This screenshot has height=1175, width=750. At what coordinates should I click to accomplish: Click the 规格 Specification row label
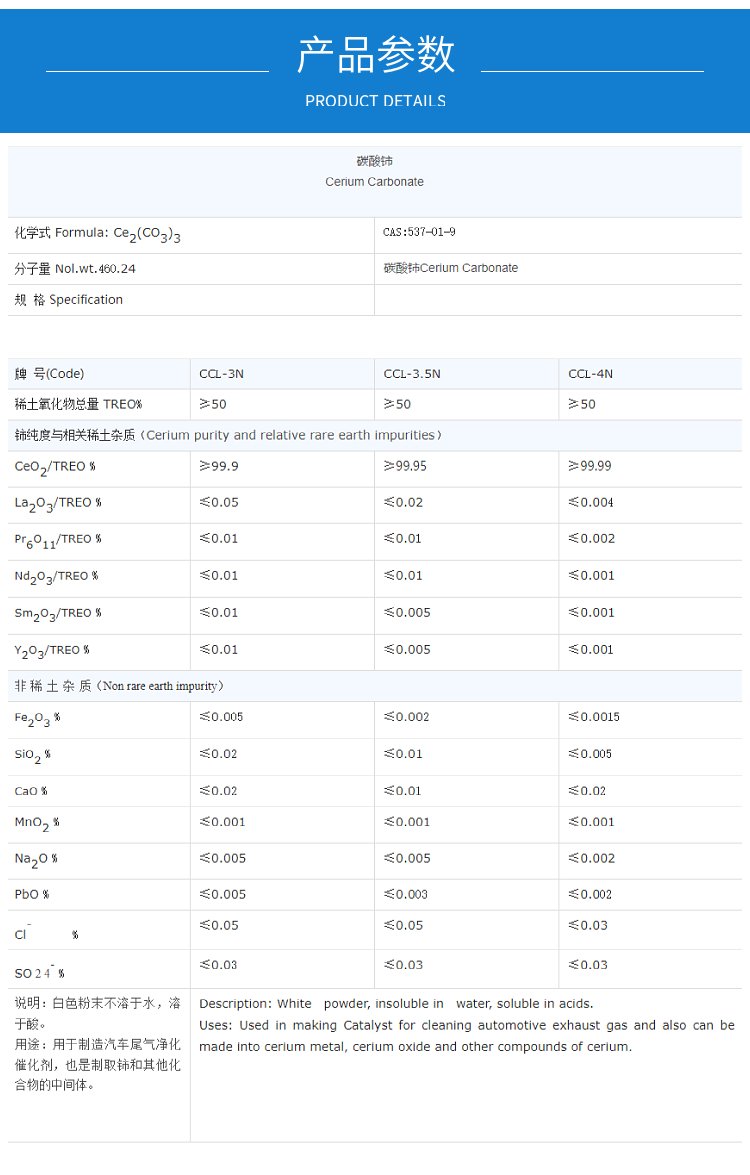coord(69,300)
